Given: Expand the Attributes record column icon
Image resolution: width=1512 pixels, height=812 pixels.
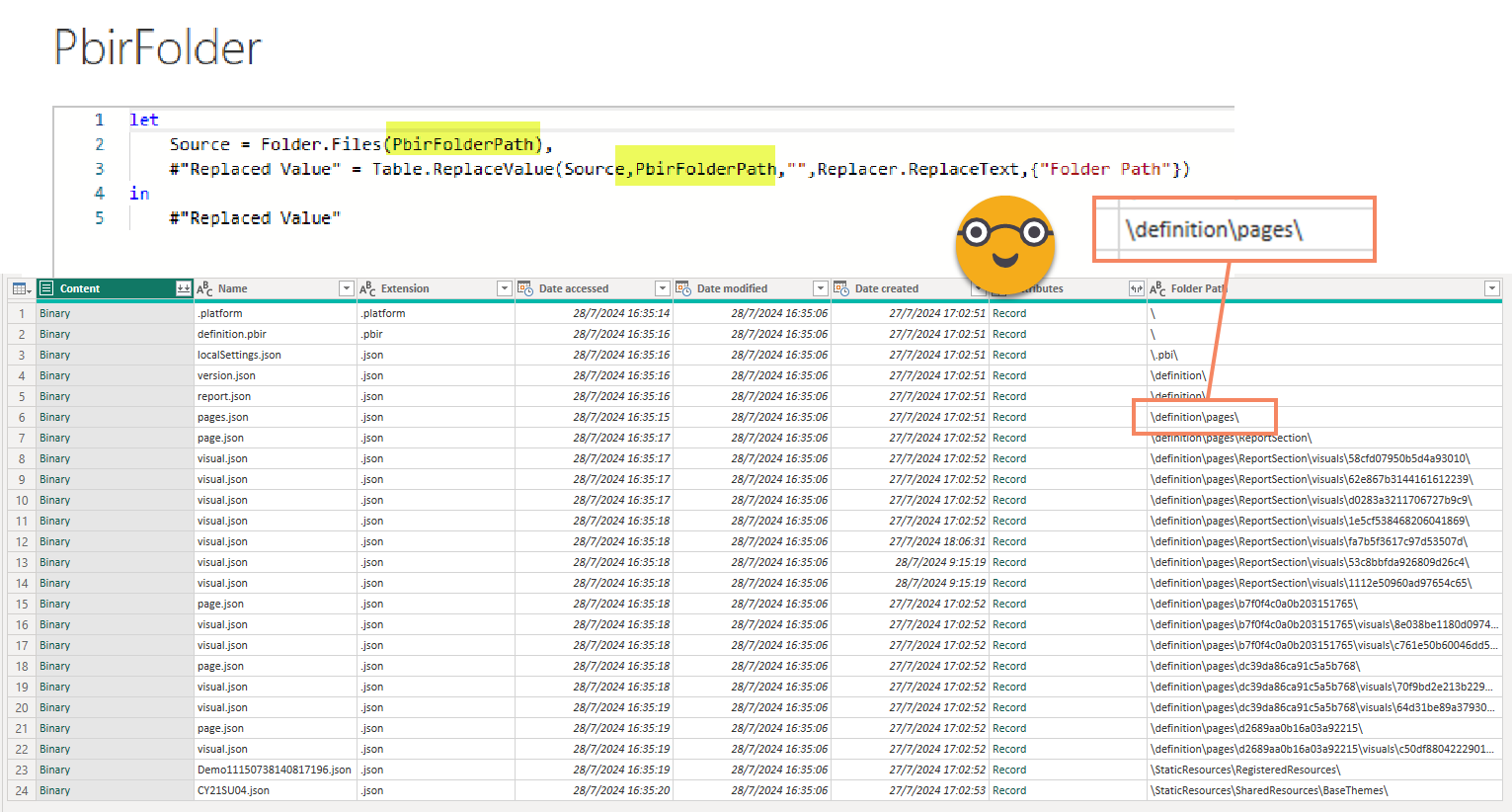Looking at the screenshot, I should tap(1136, 288).
